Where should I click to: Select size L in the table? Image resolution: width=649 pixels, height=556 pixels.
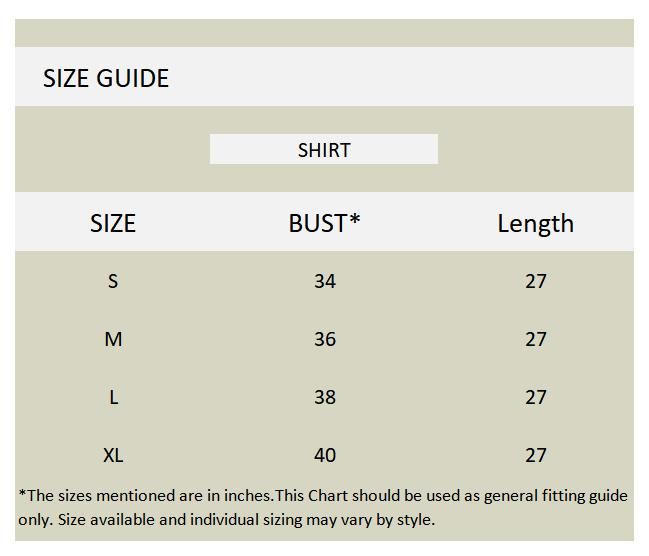(x=113, y=397)
